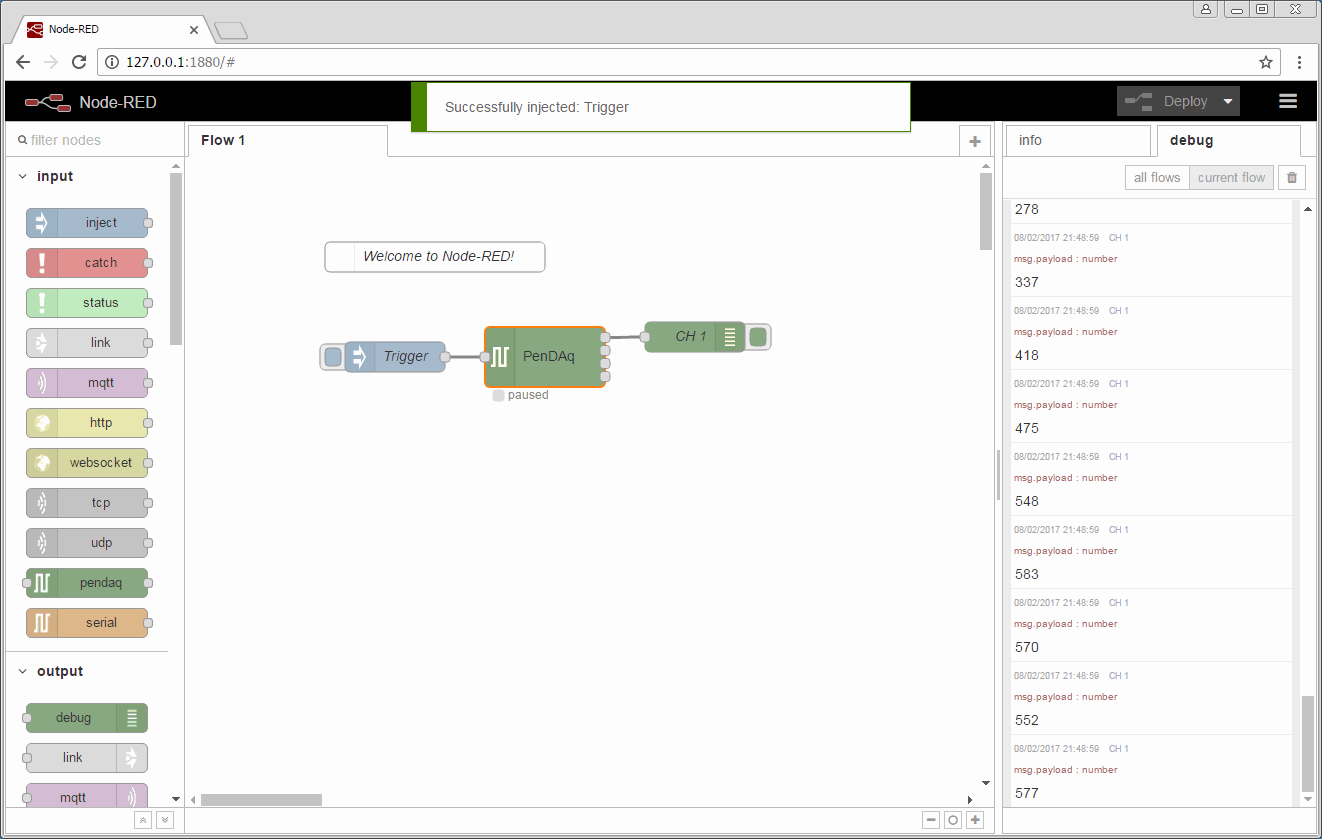Viewport: 1322px width, 839px height.
Task: Click the inject node in palette
Action: [x=87, y=223]
